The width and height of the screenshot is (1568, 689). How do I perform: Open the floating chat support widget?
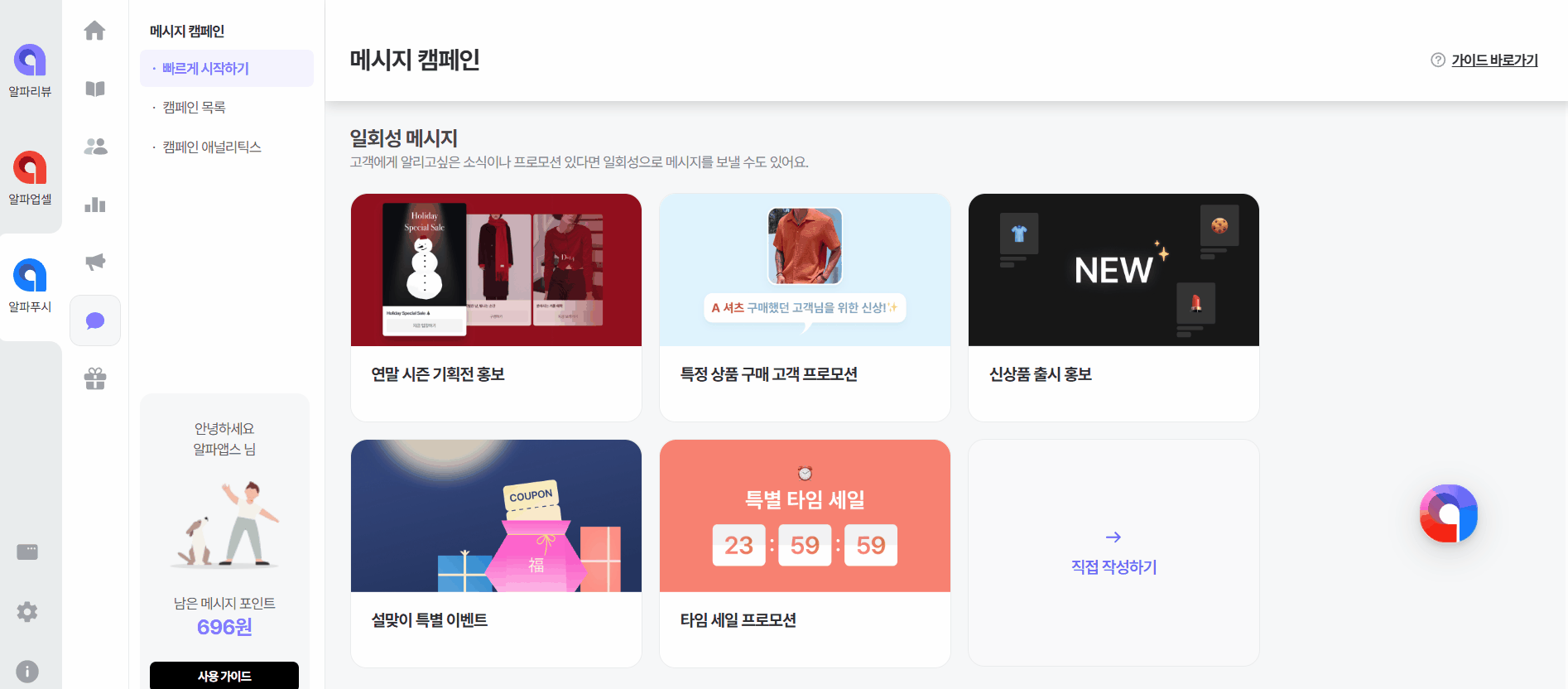[1449, 513]
